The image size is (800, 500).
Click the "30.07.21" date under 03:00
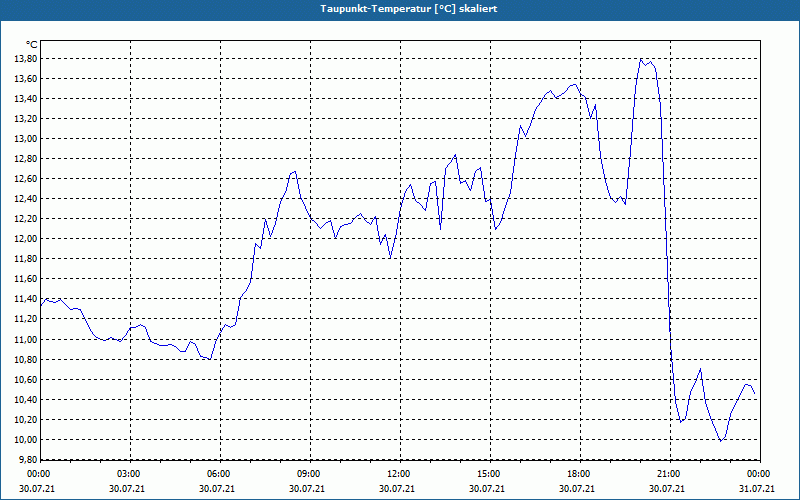pos(127,489)
